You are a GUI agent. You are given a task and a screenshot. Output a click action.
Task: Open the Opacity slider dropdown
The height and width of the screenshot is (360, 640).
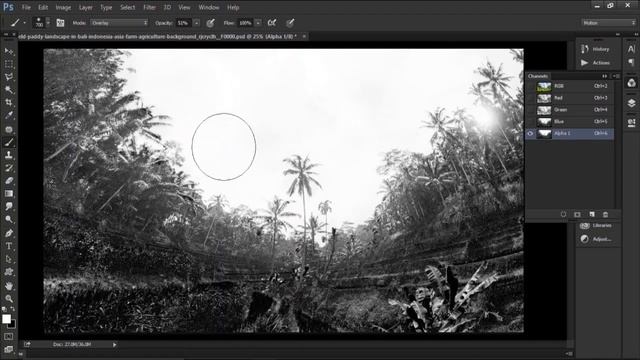[196, 23]
